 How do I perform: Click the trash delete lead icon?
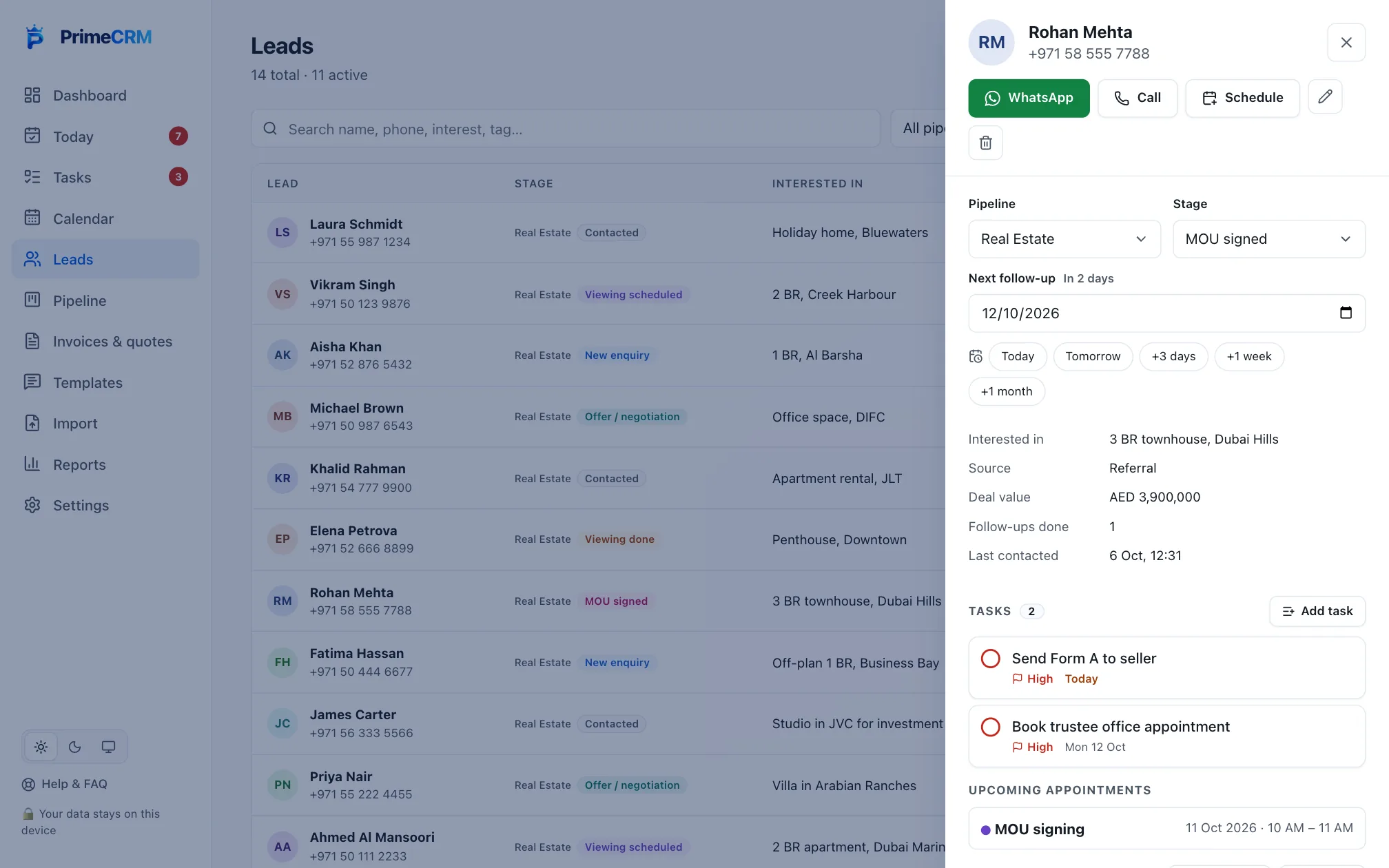coord(985,143)
